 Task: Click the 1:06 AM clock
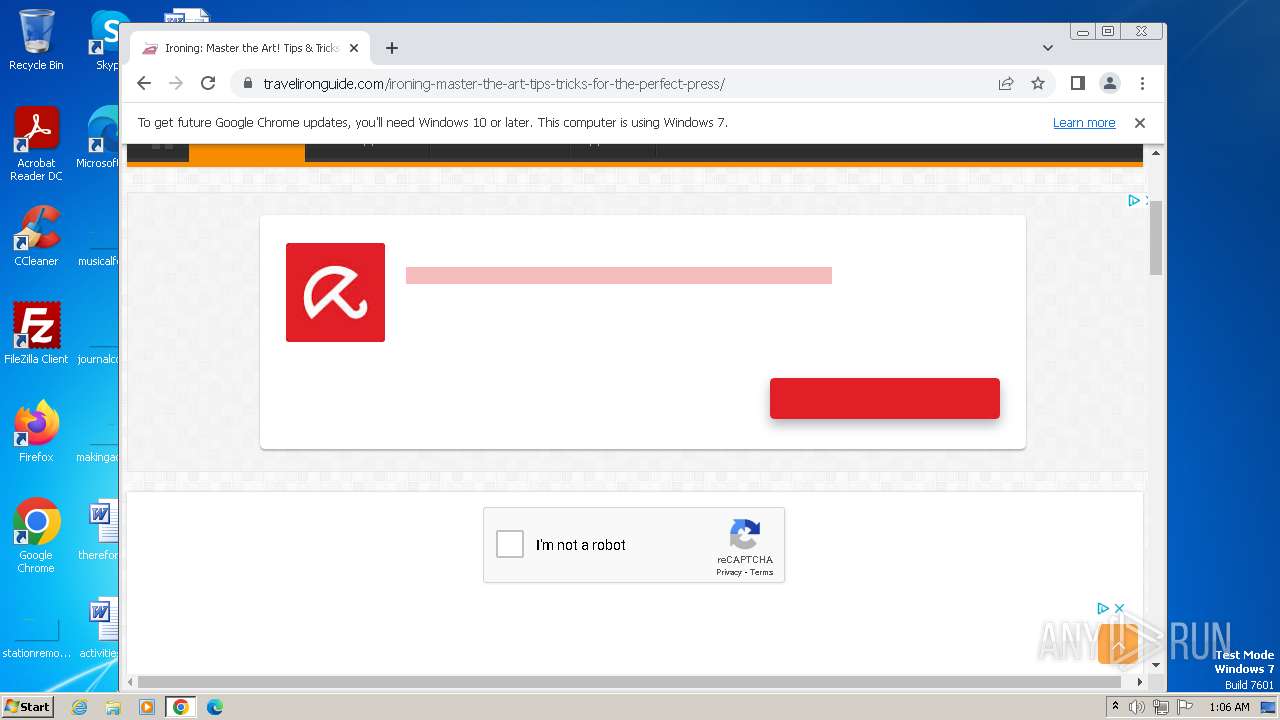[x=1229, y=707]
